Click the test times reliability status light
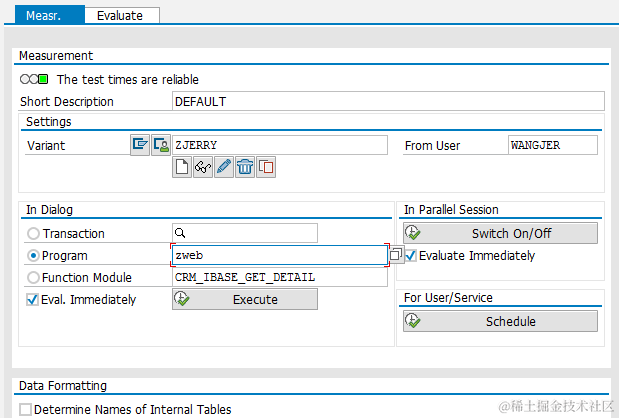Screen dimensions: 619x418 (x=34, y=79)
